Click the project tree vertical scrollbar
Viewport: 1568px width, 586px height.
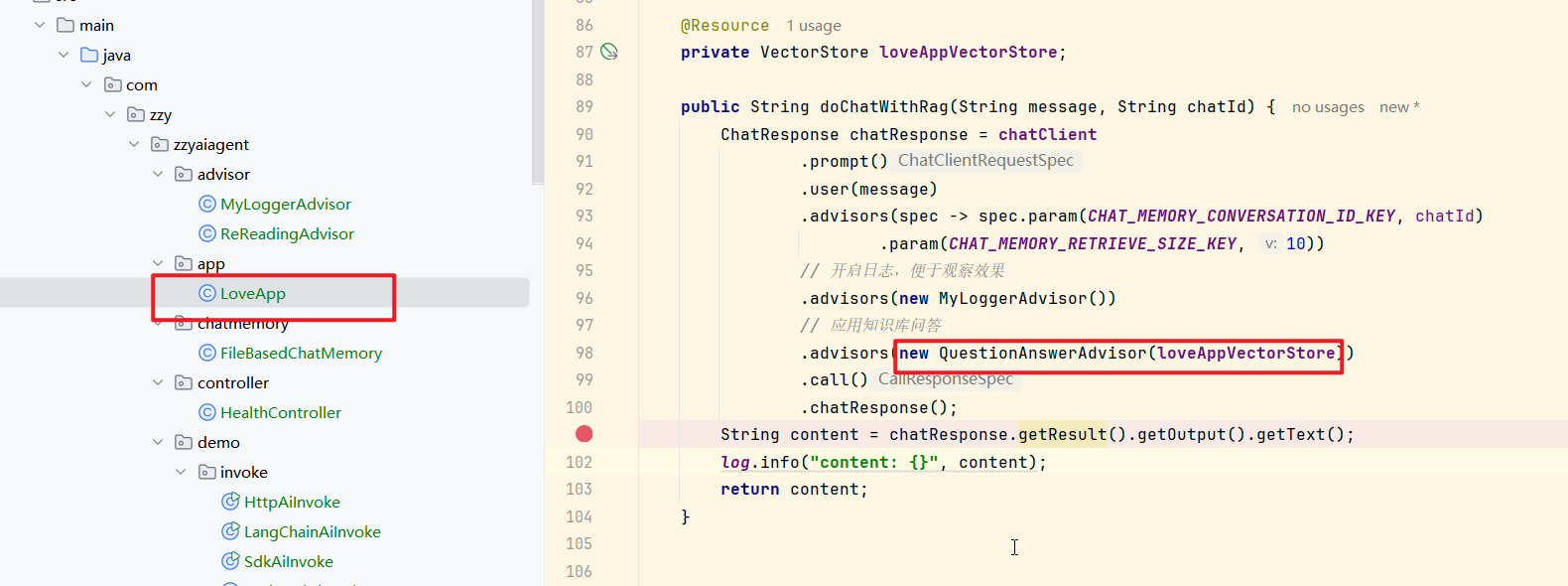537,92
